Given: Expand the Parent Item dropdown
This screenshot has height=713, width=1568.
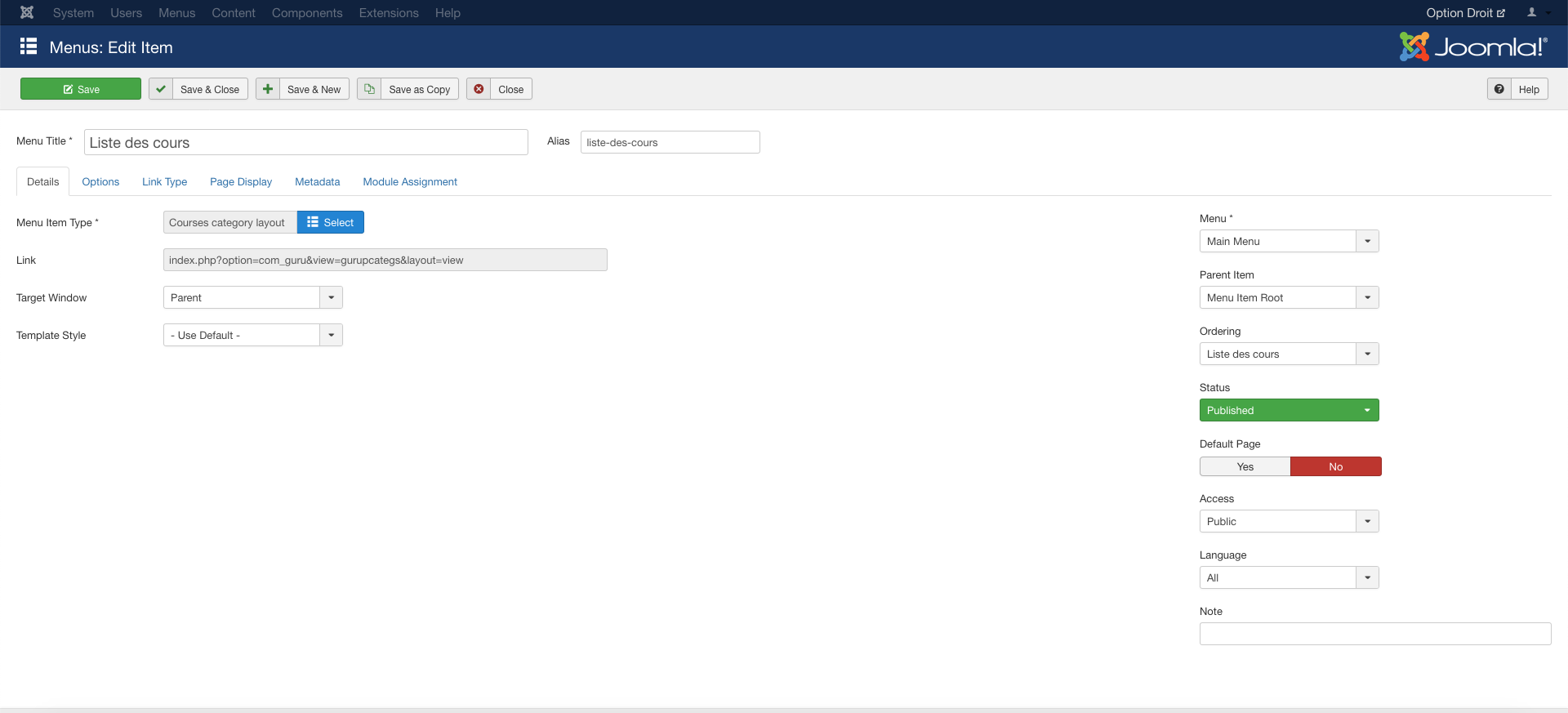Looking at the screenshot, I should (1290, 297).
